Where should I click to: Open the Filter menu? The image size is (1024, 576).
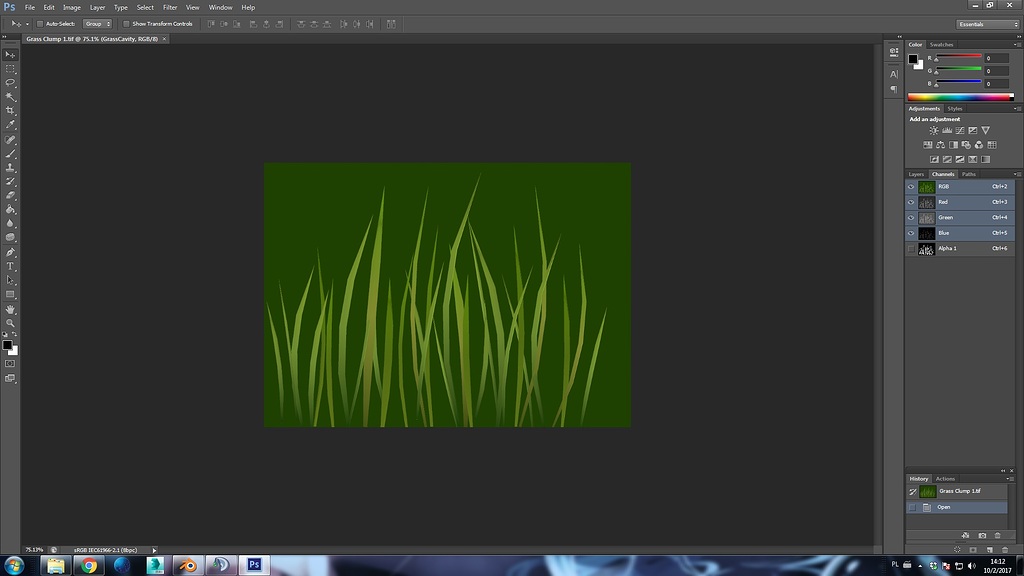170,8
